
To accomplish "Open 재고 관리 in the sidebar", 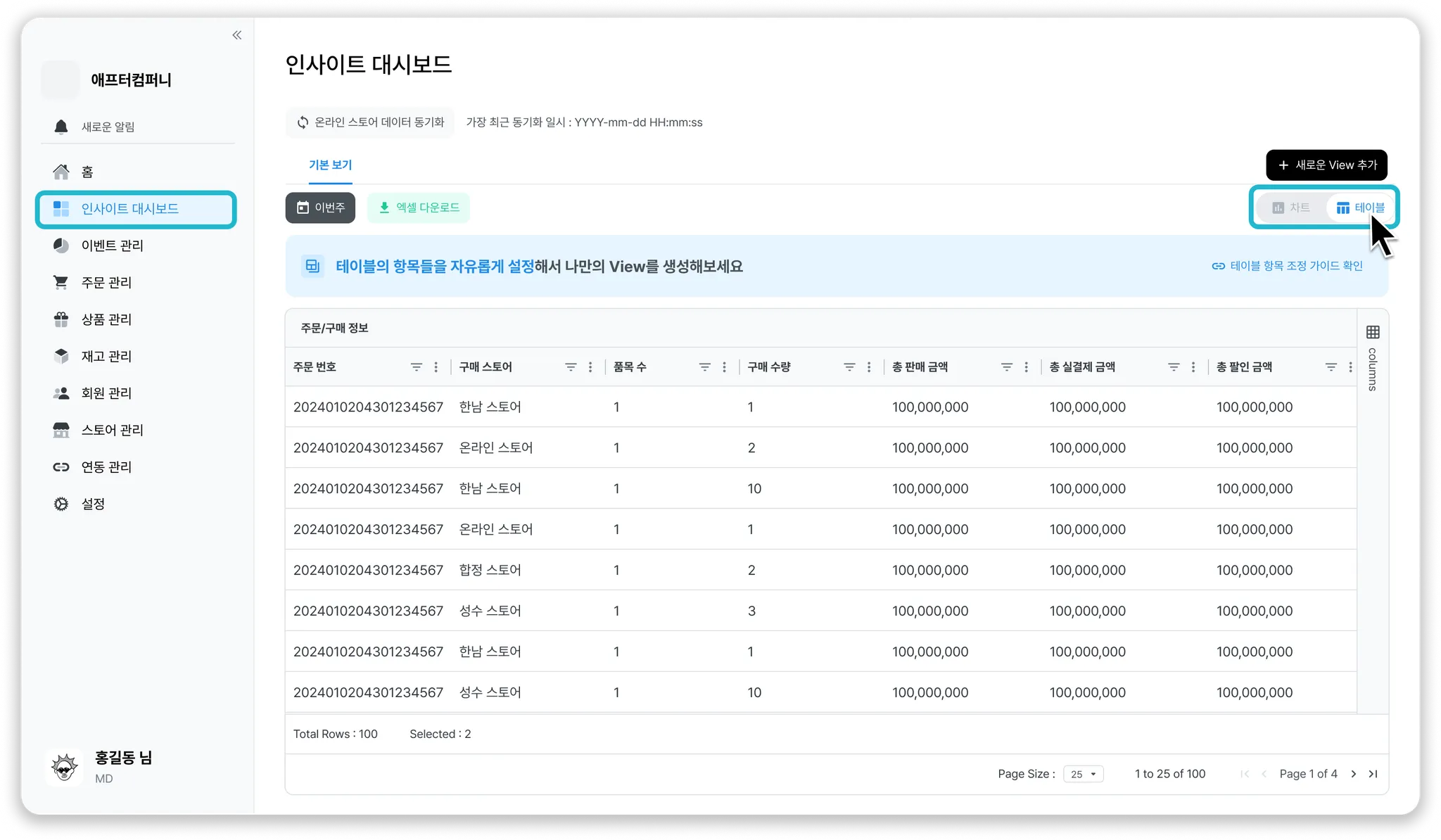I will click(106, 356).
